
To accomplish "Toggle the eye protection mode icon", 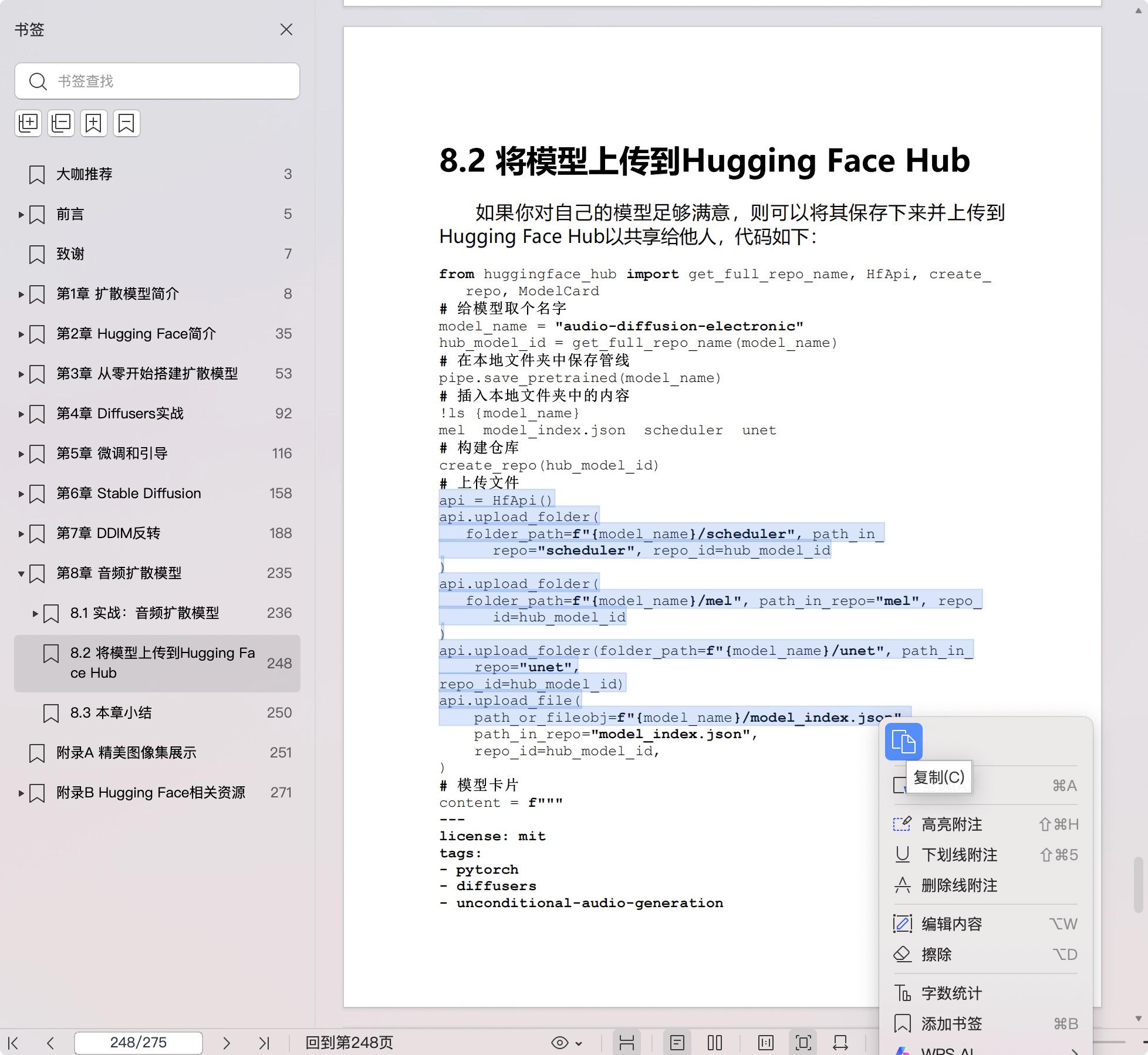I will [560, 1043].
